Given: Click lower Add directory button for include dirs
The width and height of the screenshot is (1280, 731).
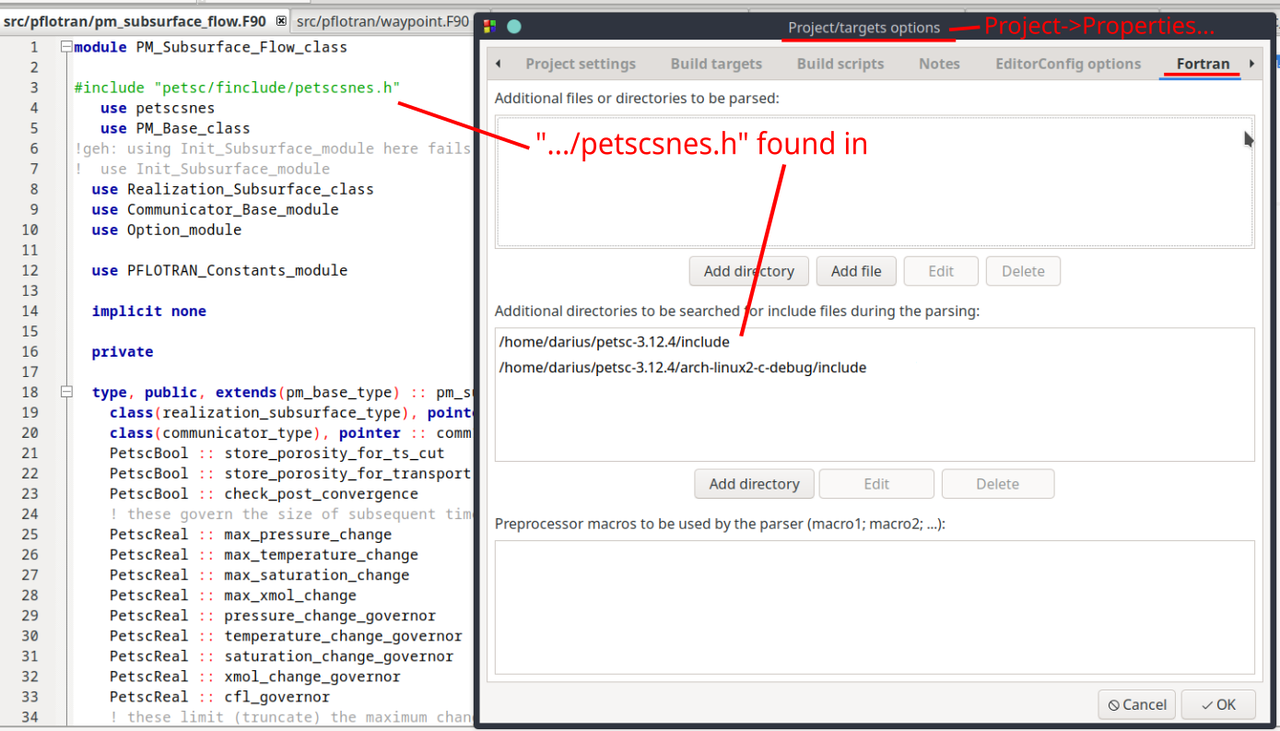Looking at the screenshot, I should pyautogui.click(x=754, y=484).
